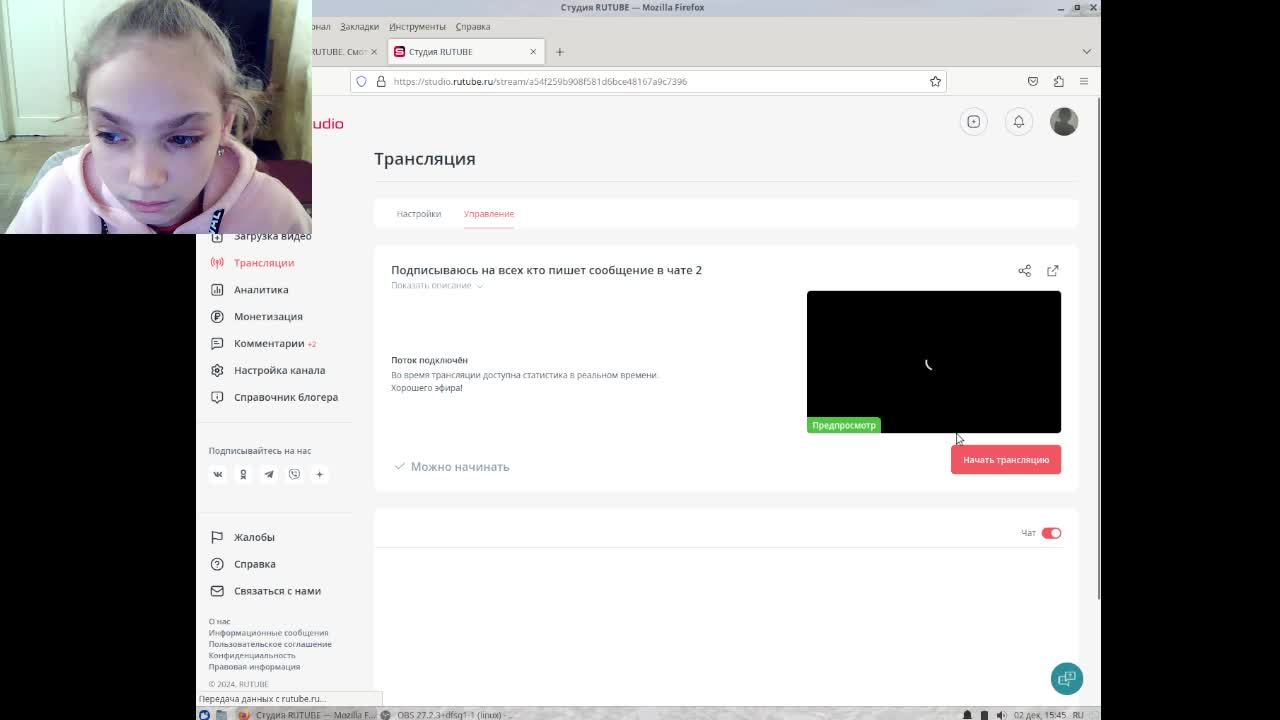Open the user profile avatar
This screenshot has width=1280, height=720.
point(1064,122)
